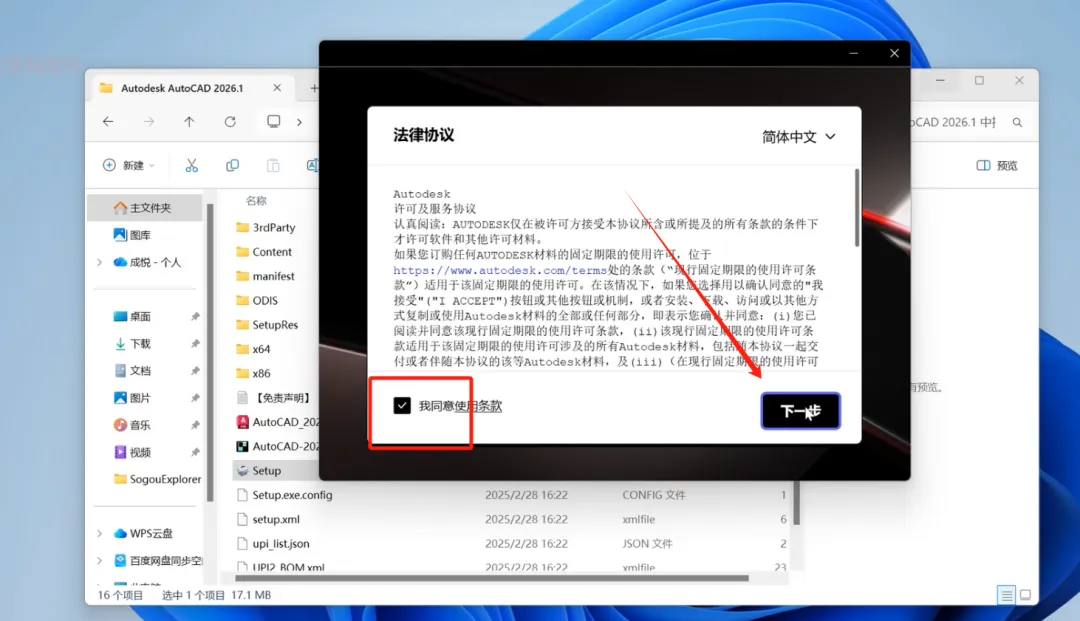Expand the WPS云盘 tree node
Screen dimensions: 1080x621
[100, 534]
